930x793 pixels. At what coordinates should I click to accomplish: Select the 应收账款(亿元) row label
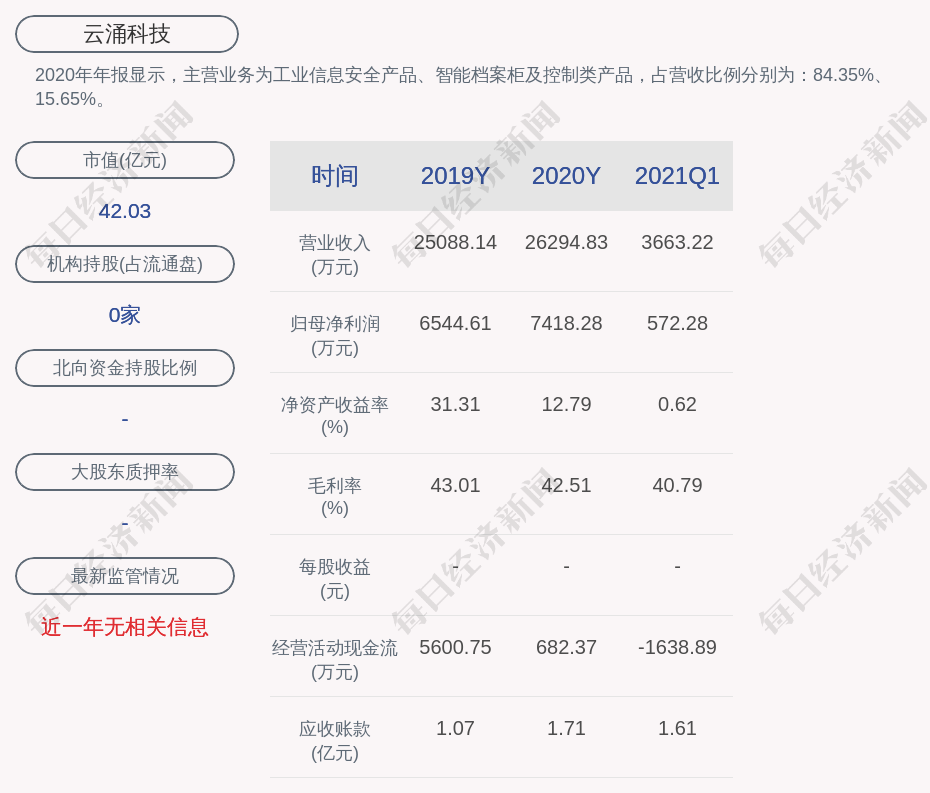coord(335,740)
